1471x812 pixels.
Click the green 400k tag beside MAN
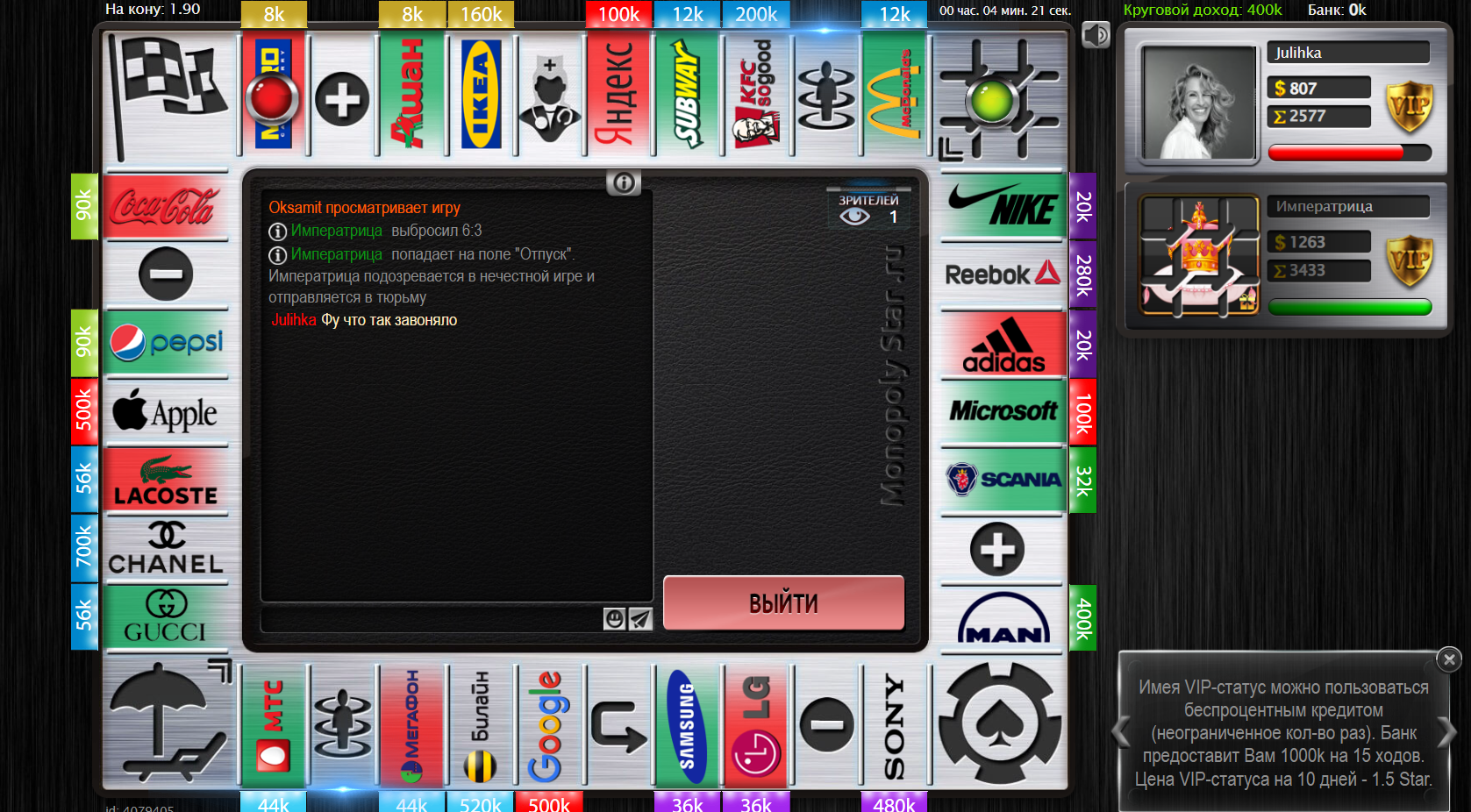1083,618
